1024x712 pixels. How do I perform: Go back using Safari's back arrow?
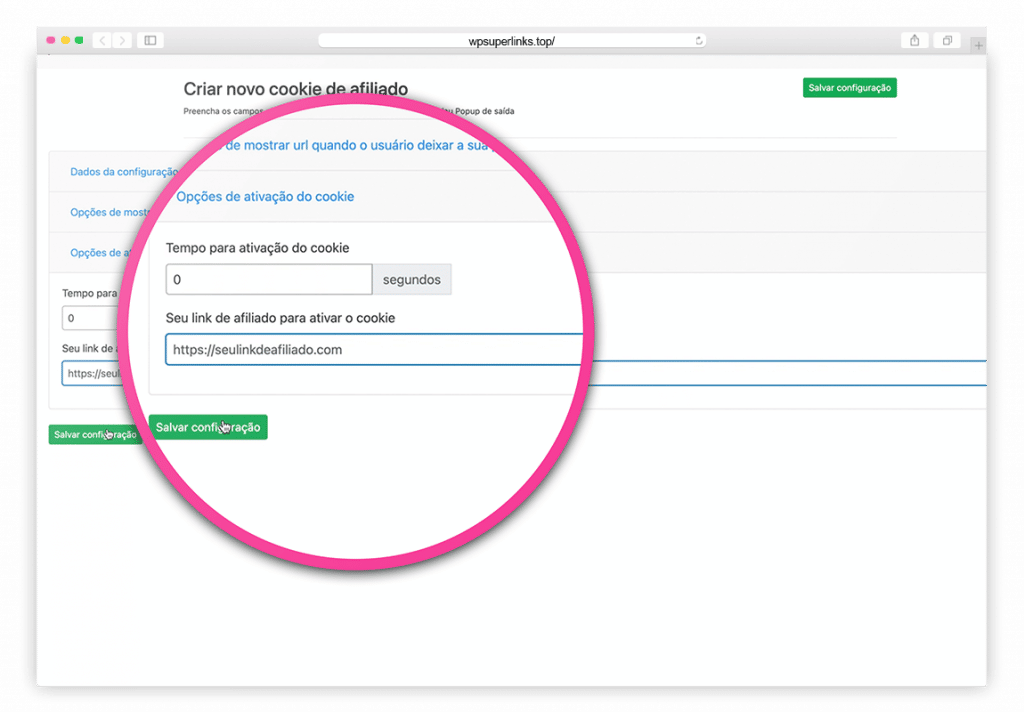102,40
